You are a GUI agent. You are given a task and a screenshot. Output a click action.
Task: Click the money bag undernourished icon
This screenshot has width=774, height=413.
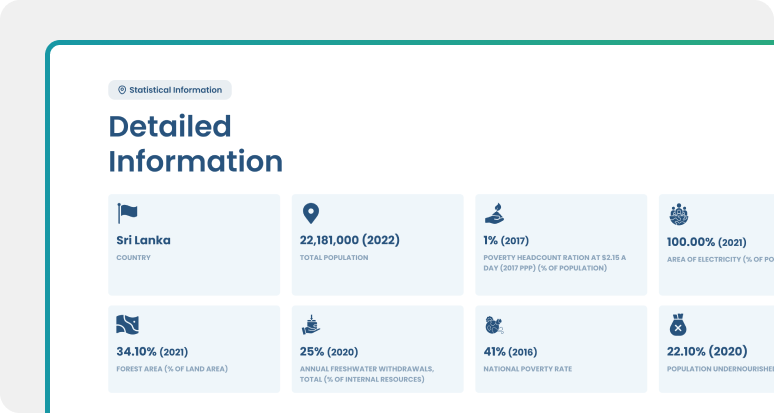click(x=678, y=324)
